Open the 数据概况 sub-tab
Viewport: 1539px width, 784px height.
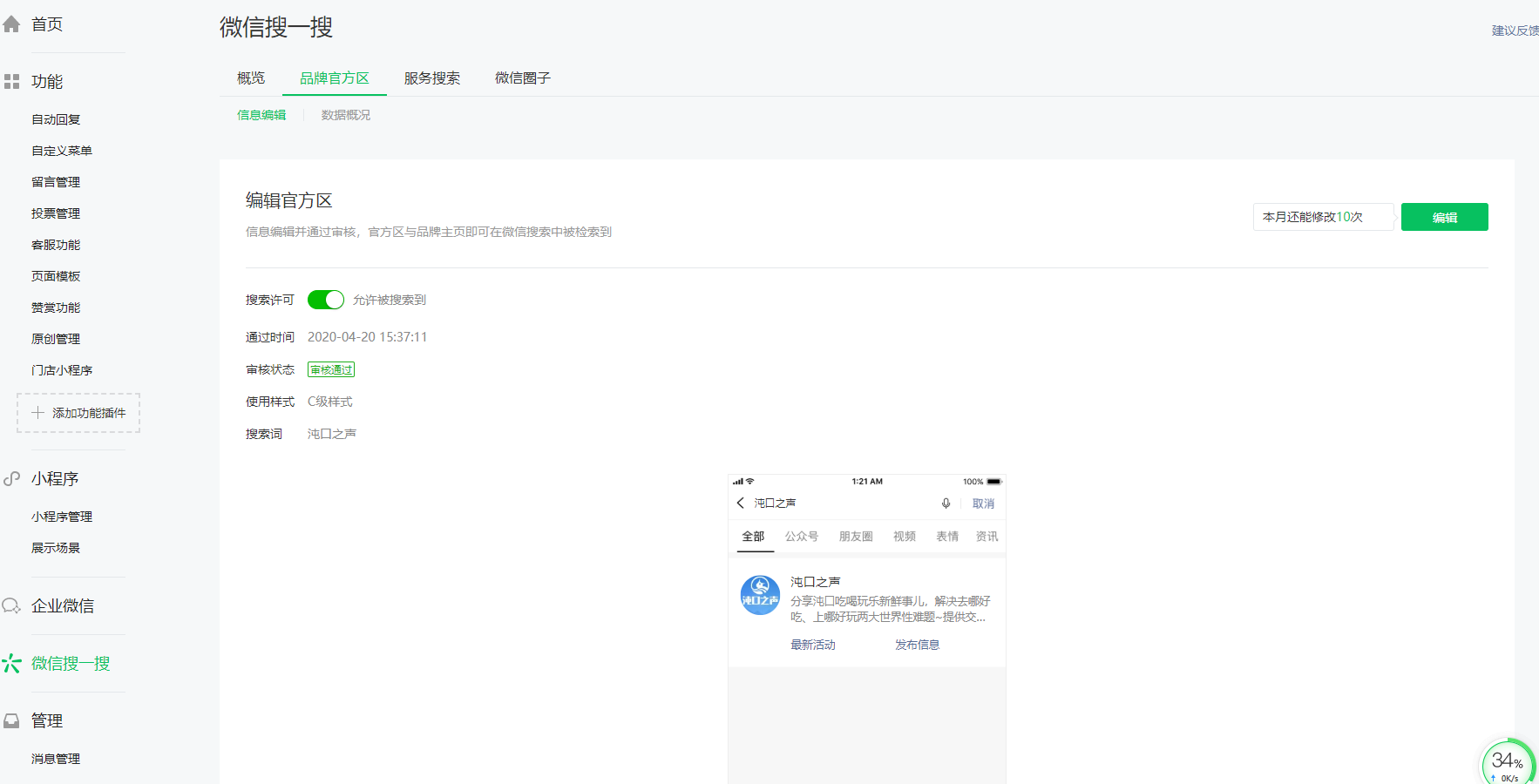click(346, 115)
